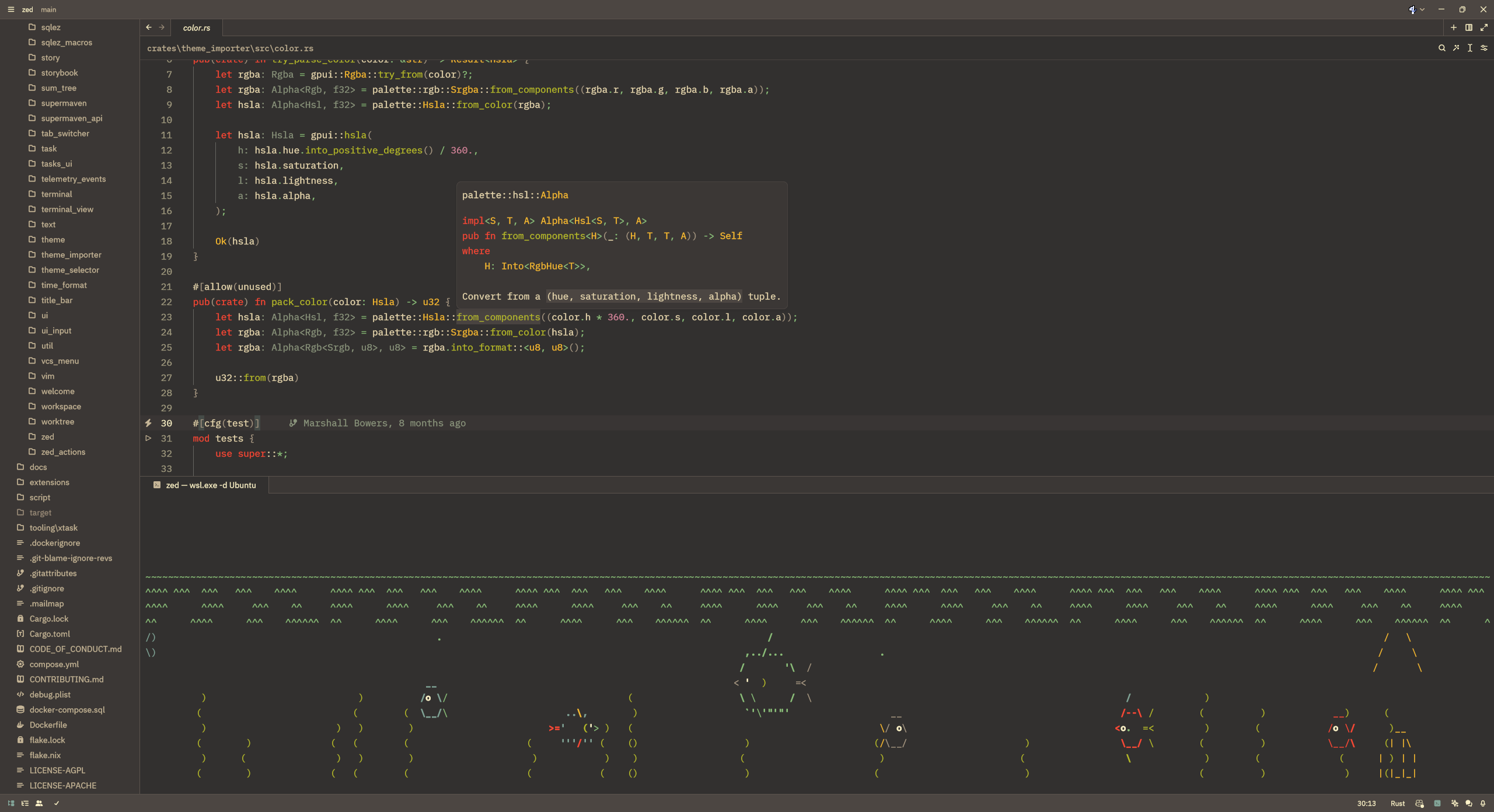Click the breadcrumb path crates\theme_importer\src\color.rs
The width and height of the screenshot is (1494, 812).
pyautogui.click(x=230, y=48)
